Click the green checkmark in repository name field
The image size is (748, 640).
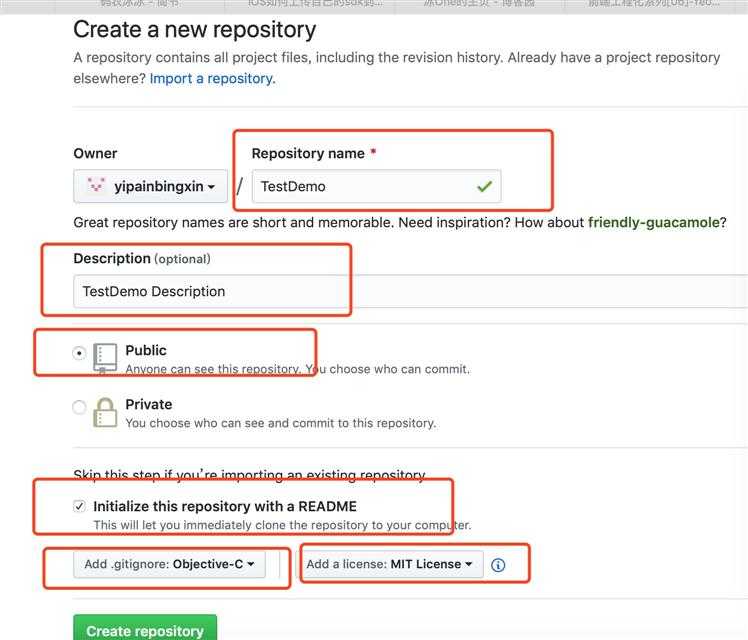pos(484,186)
